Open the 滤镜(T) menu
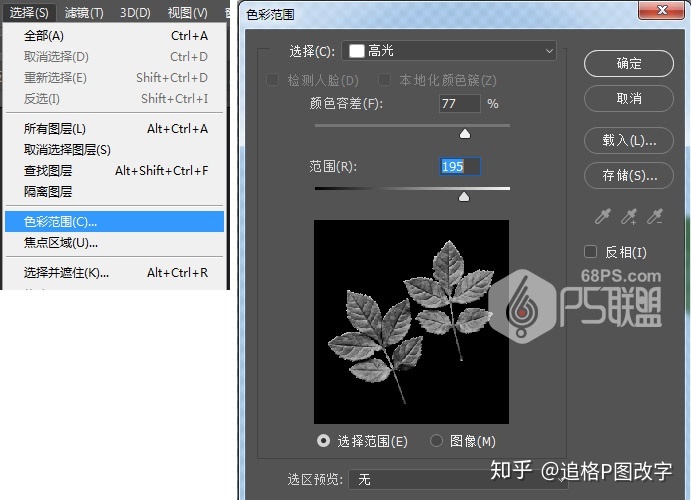The height and width of the screenshot is (500, 691). coord(84,12)
